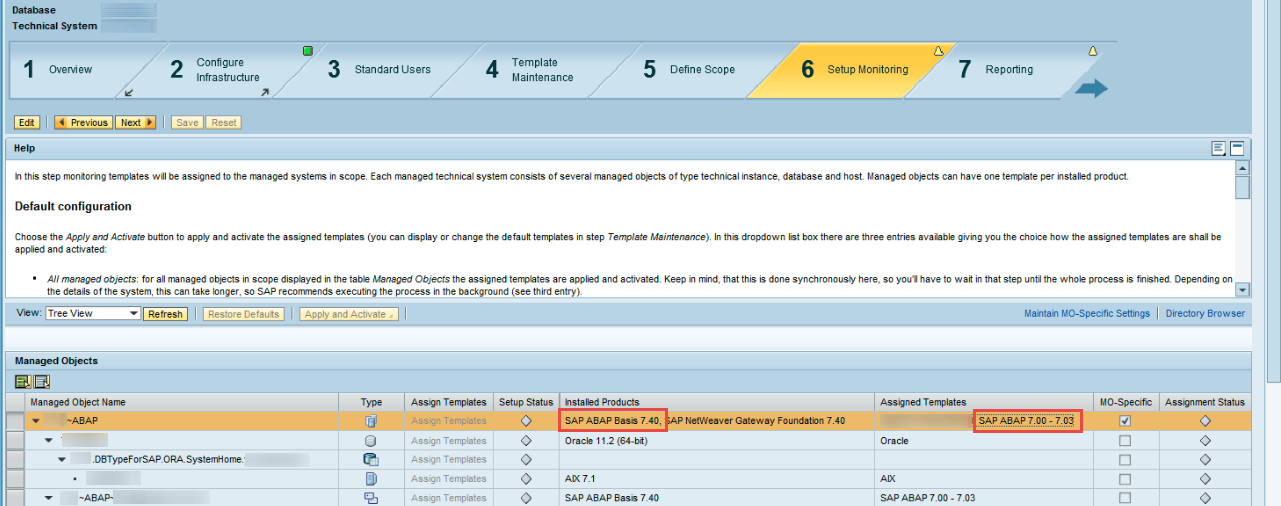The image size is (1281, 506).
Task: Click the Restore Defaults button
Action: (245, 314)
